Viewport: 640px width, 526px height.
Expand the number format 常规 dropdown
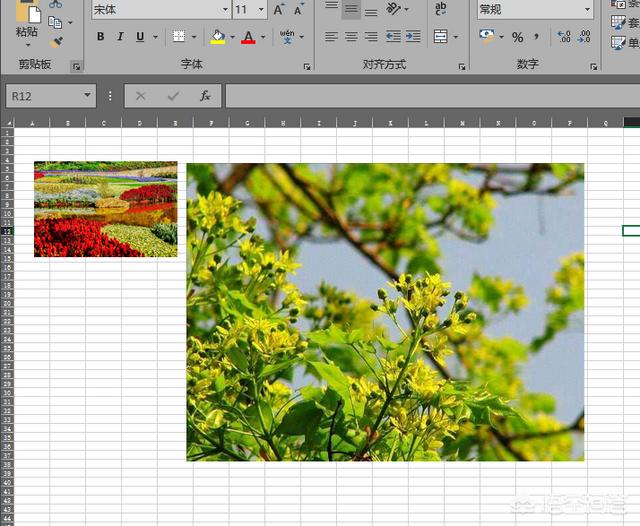click(587, 10)
